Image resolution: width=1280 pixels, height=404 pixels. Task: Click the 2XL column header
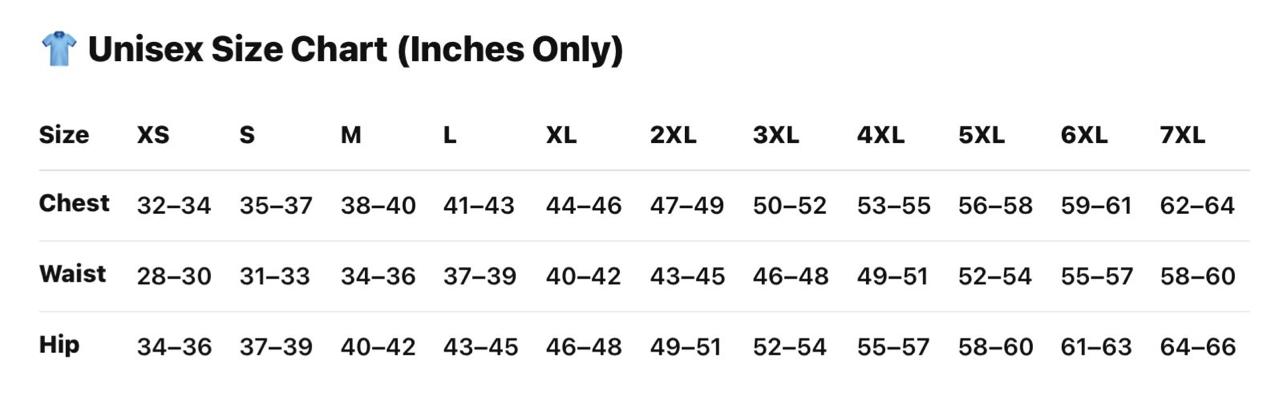[x=673, y=136]
